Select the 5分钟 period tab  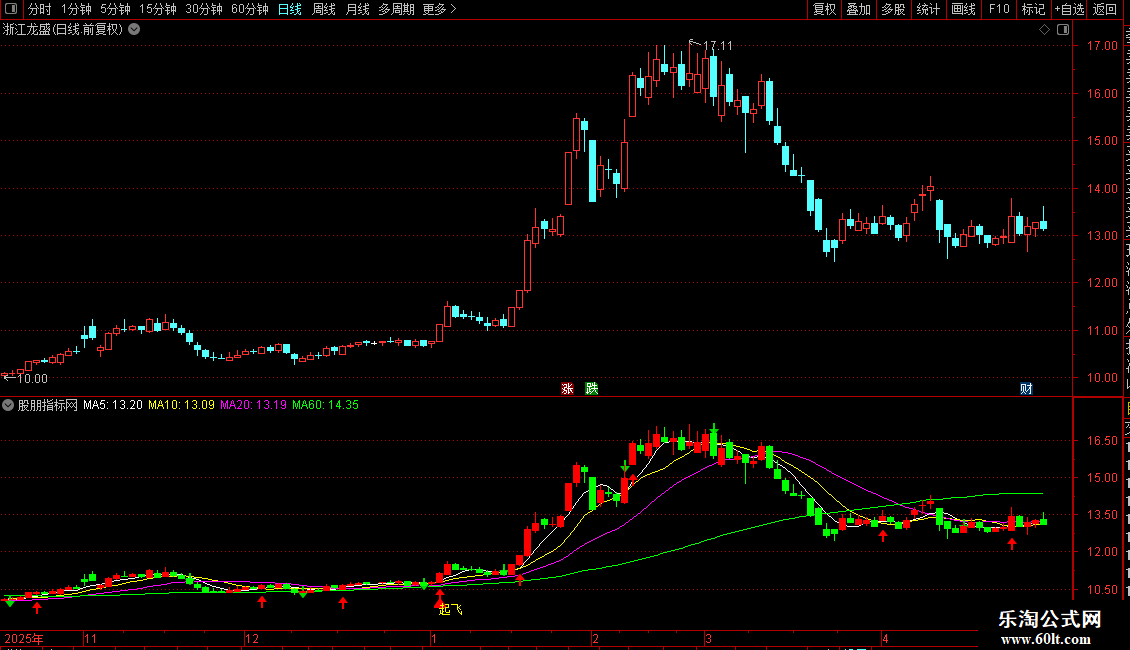click(x=115, y=9)
